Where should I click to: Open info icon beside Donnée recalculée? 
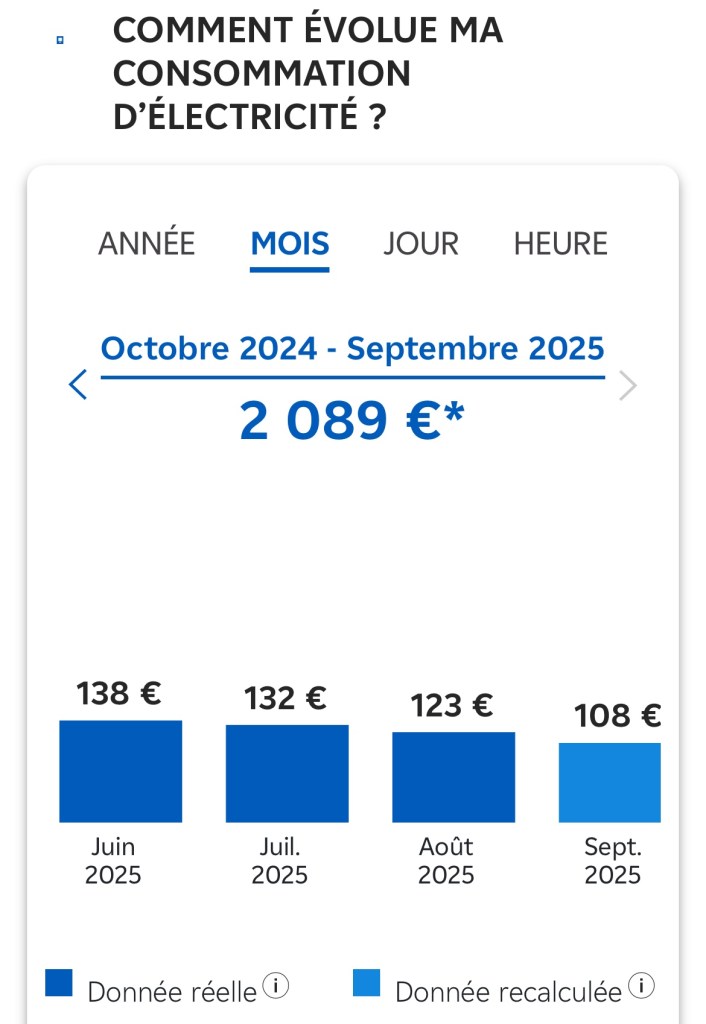(641, 986)
